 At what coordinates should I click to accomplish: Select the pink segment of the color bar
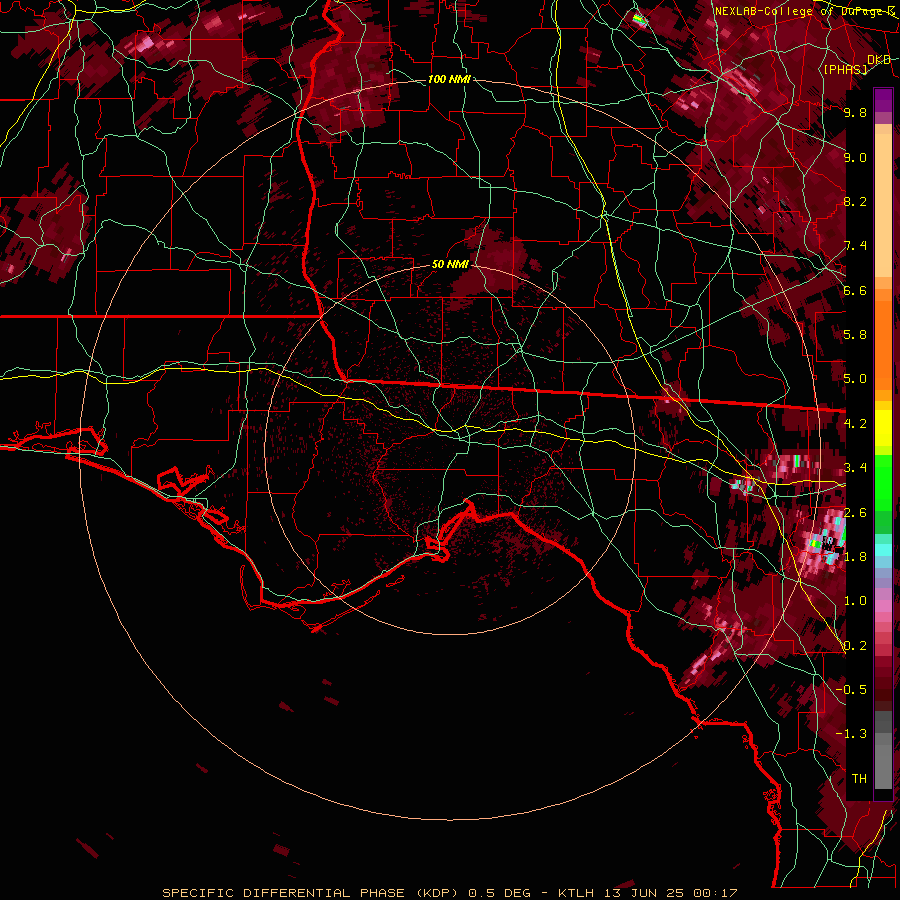tap(883, 606)
